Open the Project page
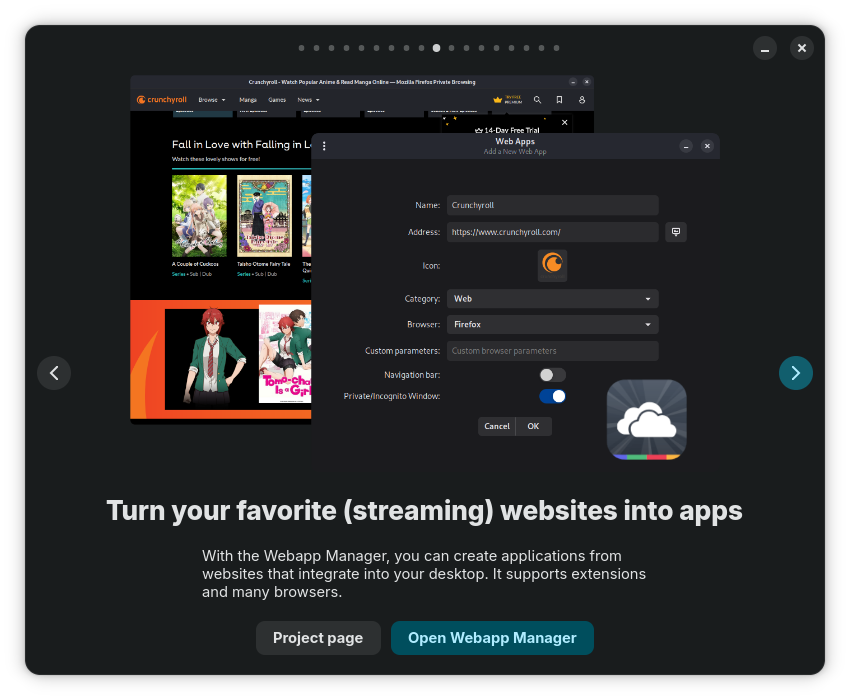Screen dimensions: 850x700 coord(318,638)
